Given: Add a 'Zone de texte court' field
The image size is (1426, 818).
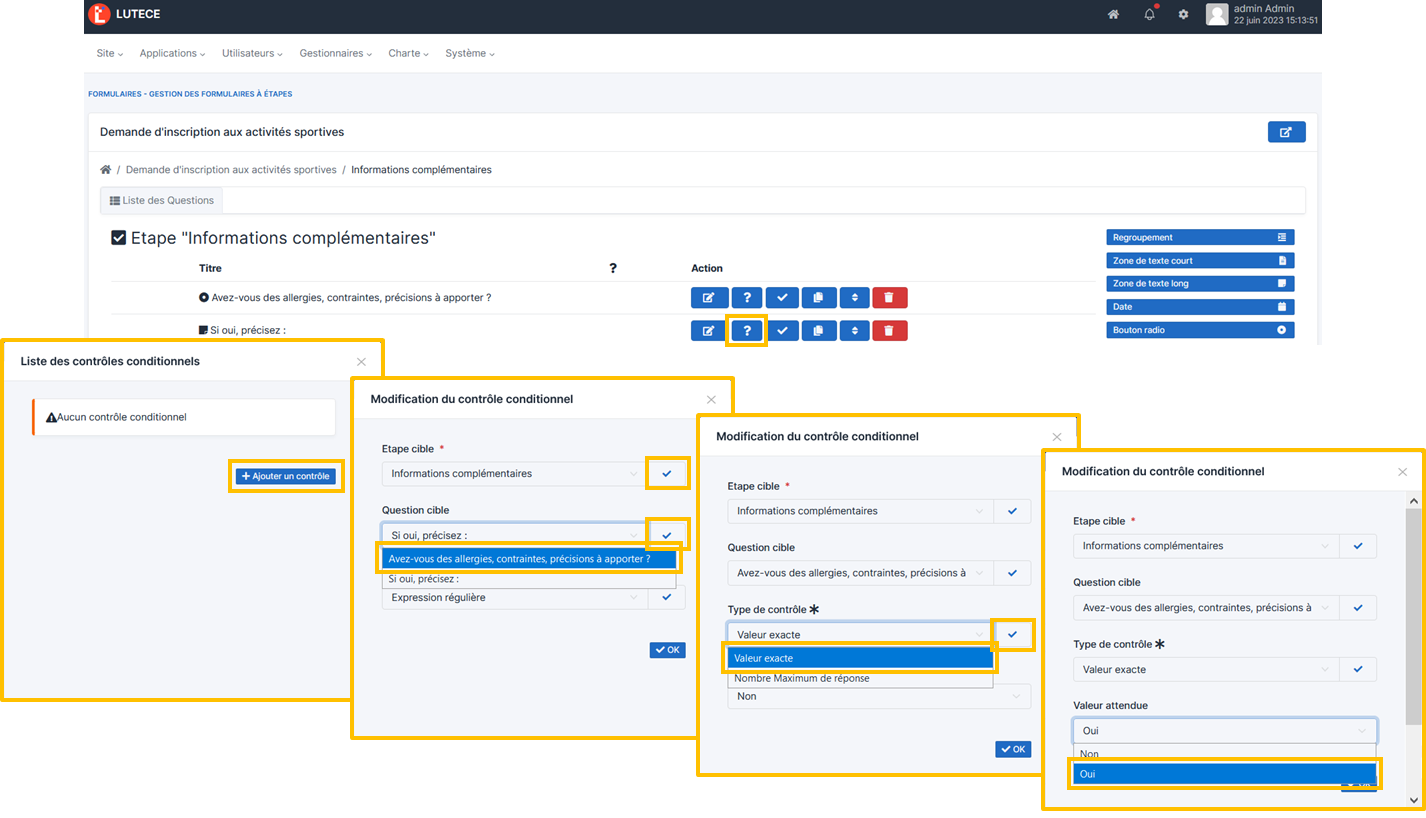Looking at the screenshot, I should tap(1199, 261).
